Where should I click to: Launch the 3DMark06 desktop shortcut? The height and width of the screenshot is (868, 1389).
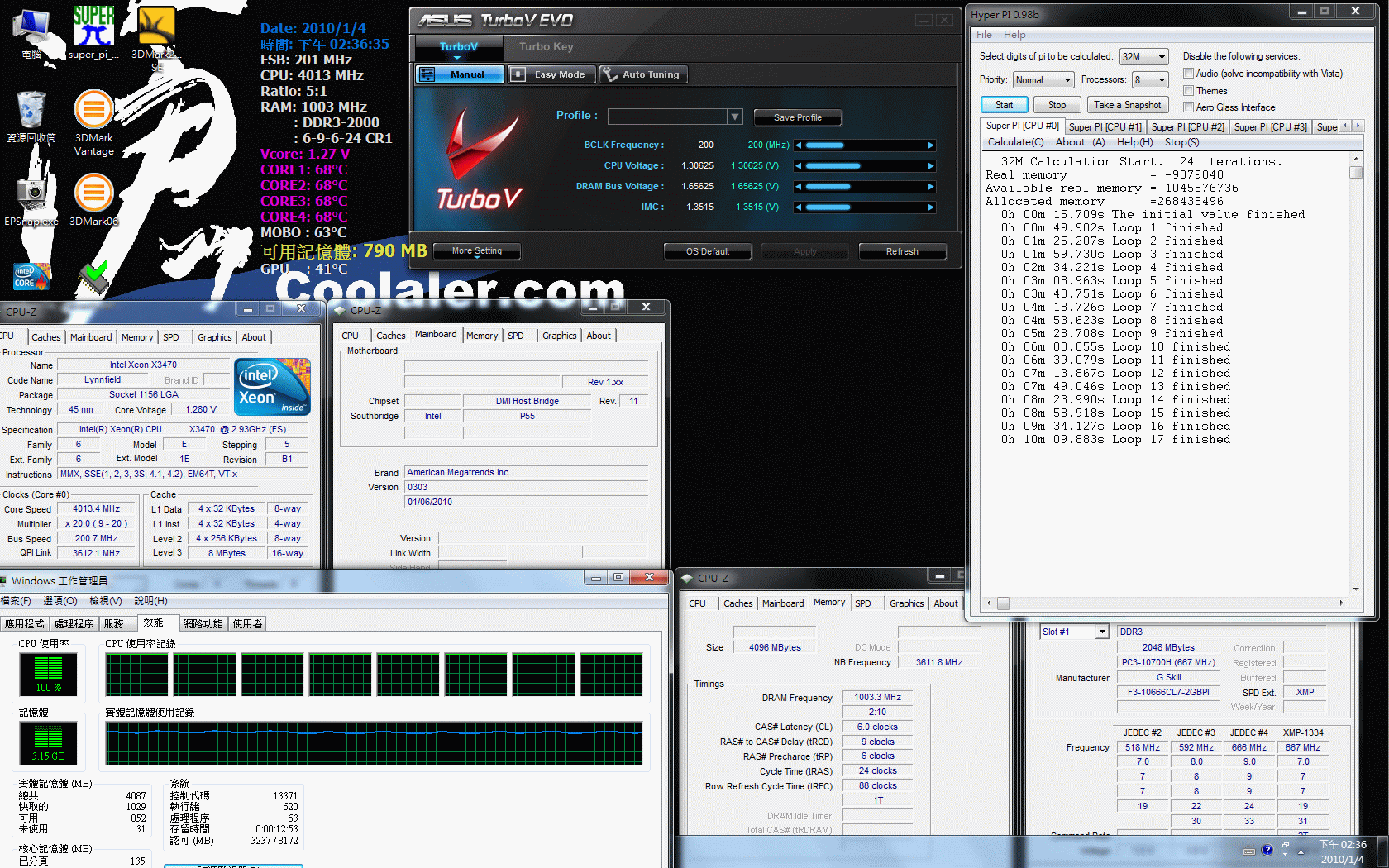click(93, 200)
